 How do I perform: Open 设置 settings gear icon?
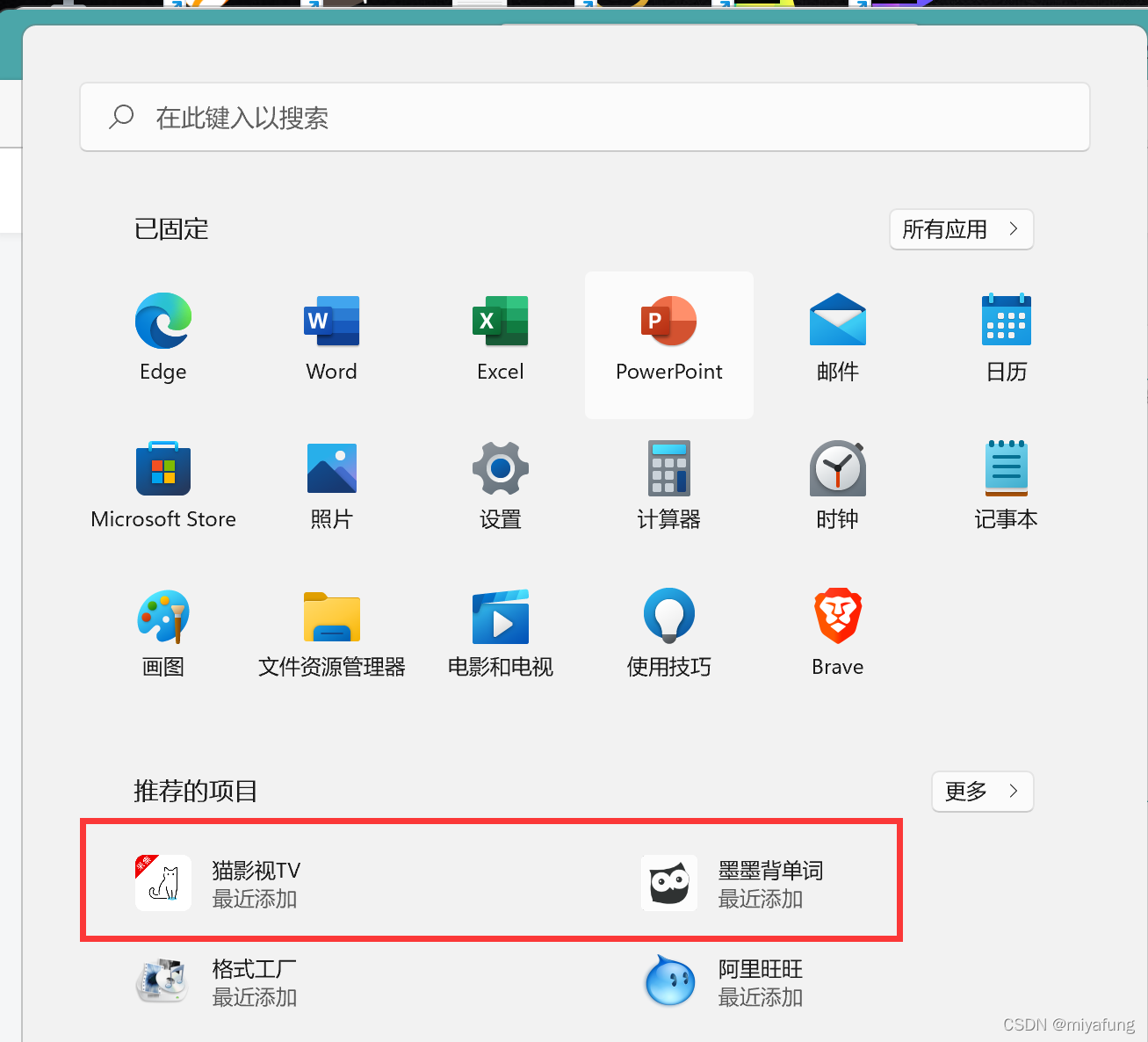tap(501, 469)
